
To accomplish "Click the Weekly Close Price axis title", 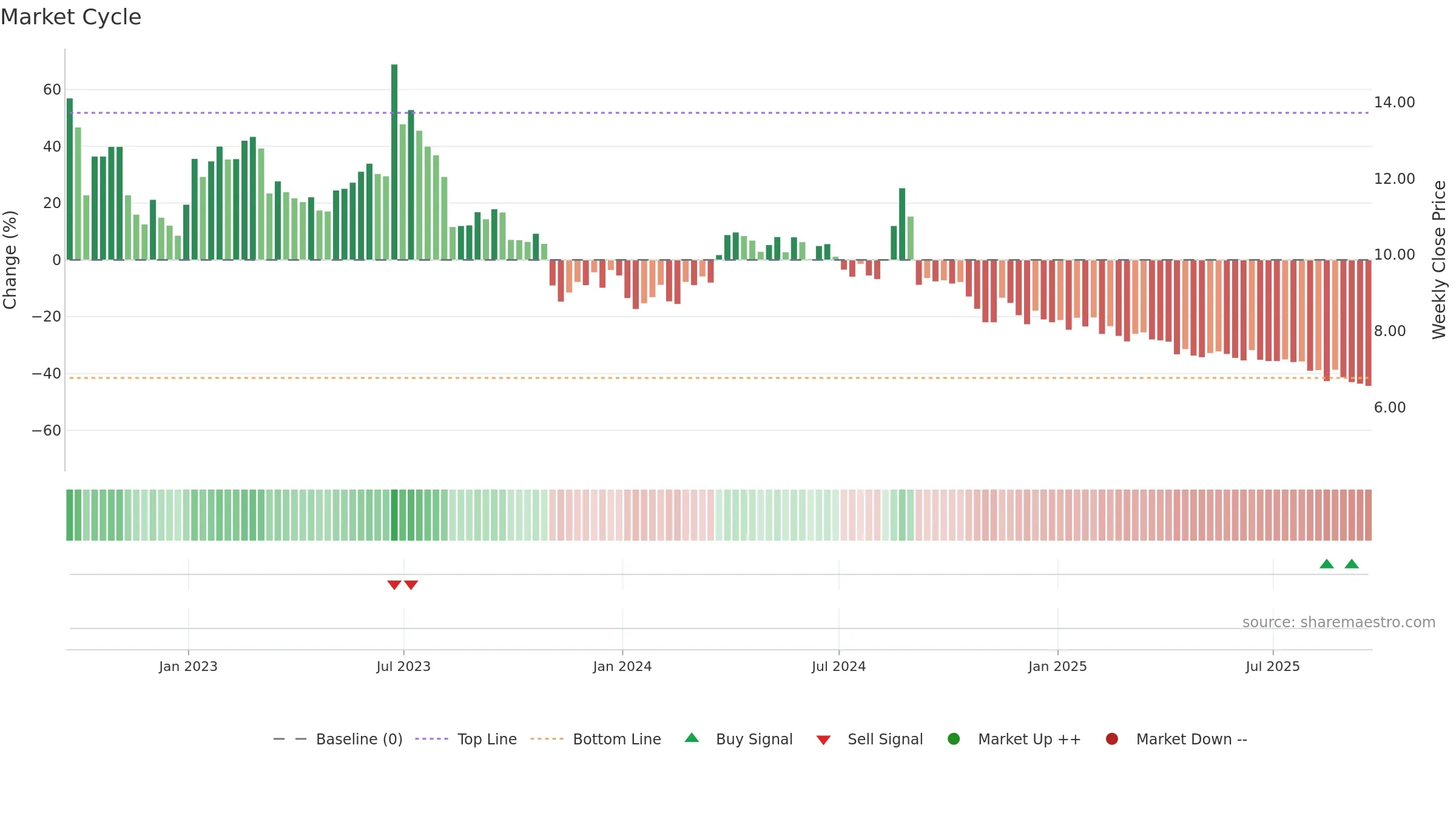I will click(1439, 260).
